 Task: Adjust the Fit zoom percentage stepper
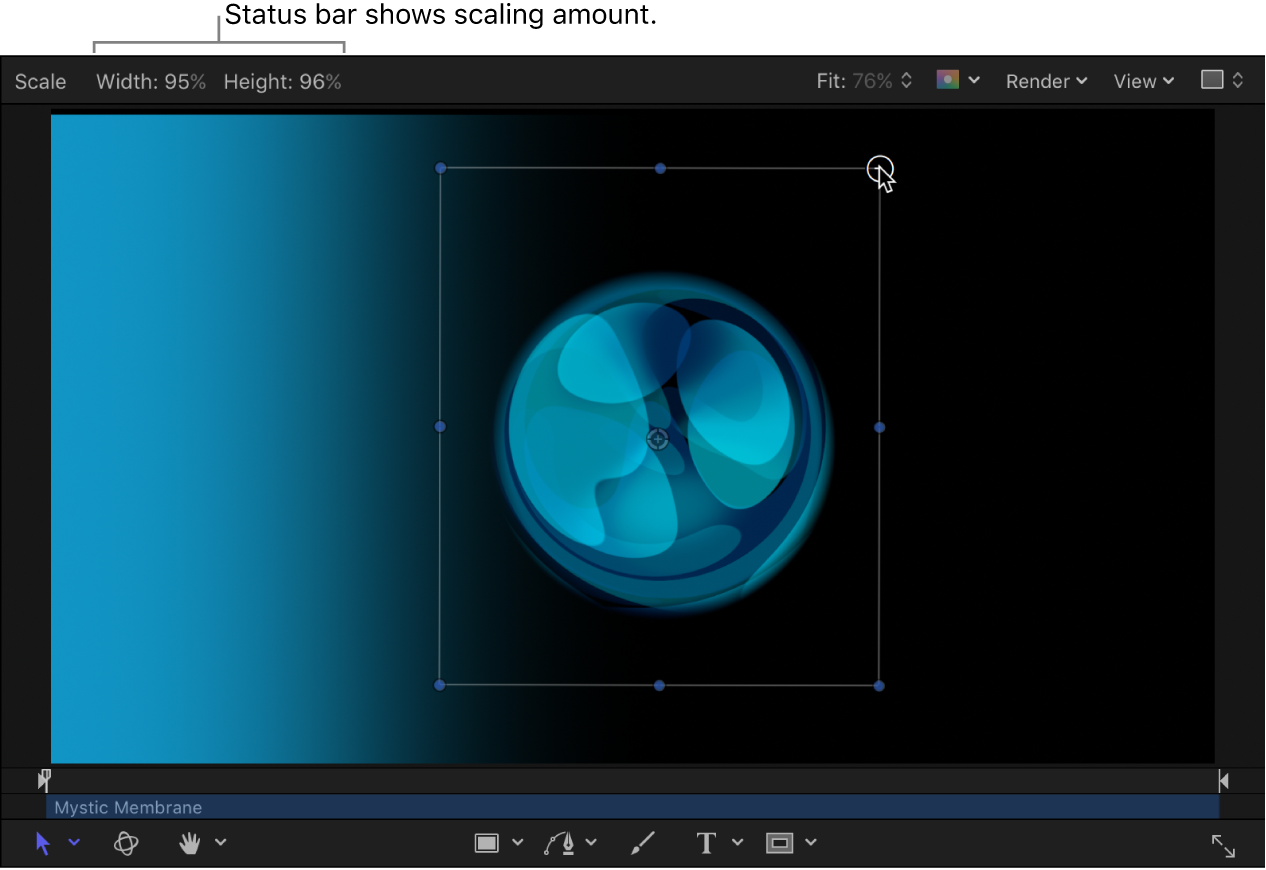coord(906,81)
